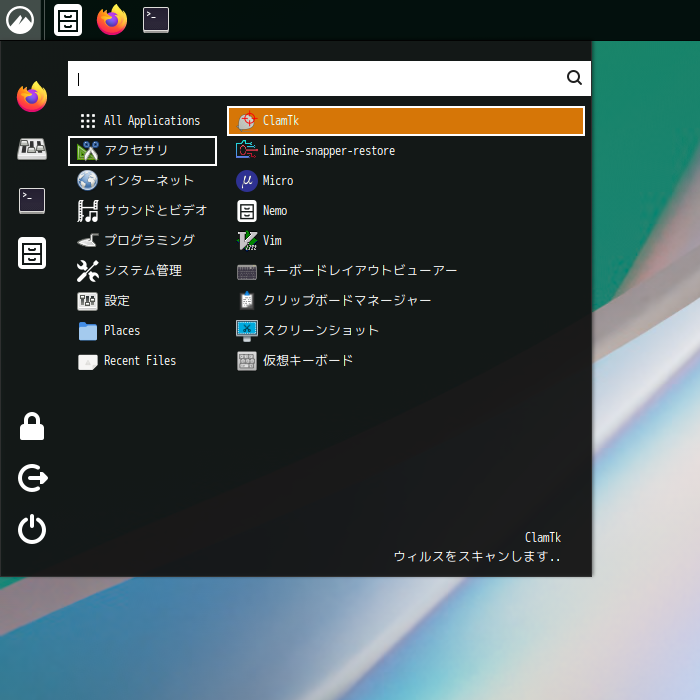This screenshot has width=700, height=700.
Task: Open the terminal from the top panel
Action: click(x=156, y=20)
